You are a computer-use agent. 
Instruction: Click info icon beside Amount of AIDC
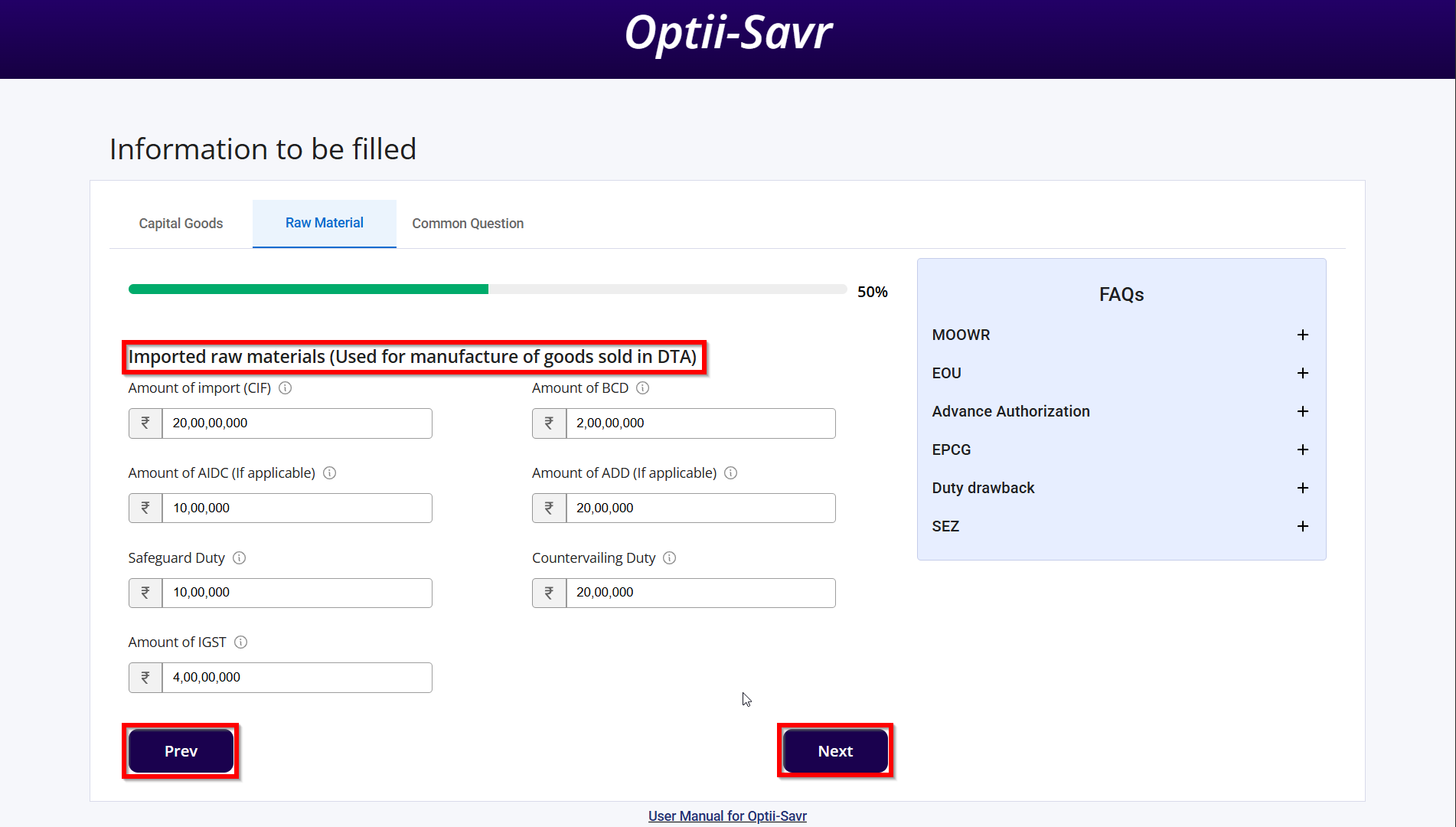click(x=329, y=473)
